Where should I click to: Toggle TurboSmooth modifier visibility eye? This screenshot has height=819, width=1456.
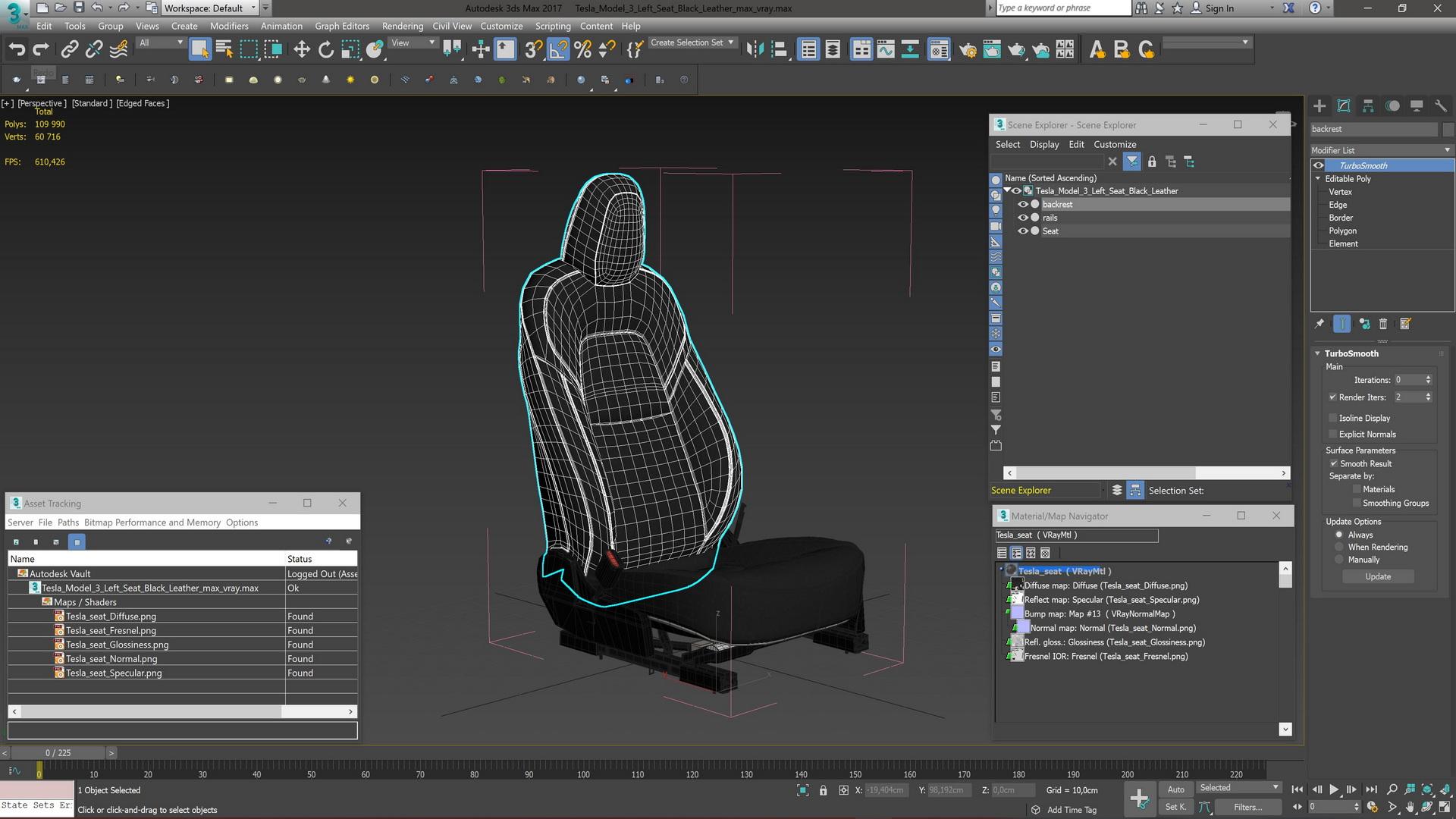click(x=1319, y=165)
